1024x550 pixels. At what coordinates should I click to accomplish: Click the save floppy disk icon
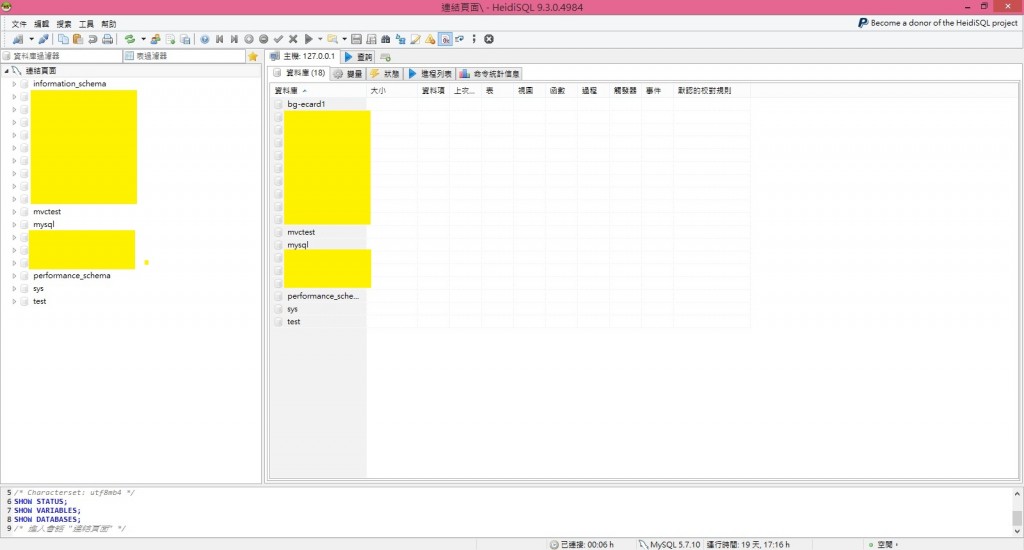pyautogui.click(x=357, y=39)
